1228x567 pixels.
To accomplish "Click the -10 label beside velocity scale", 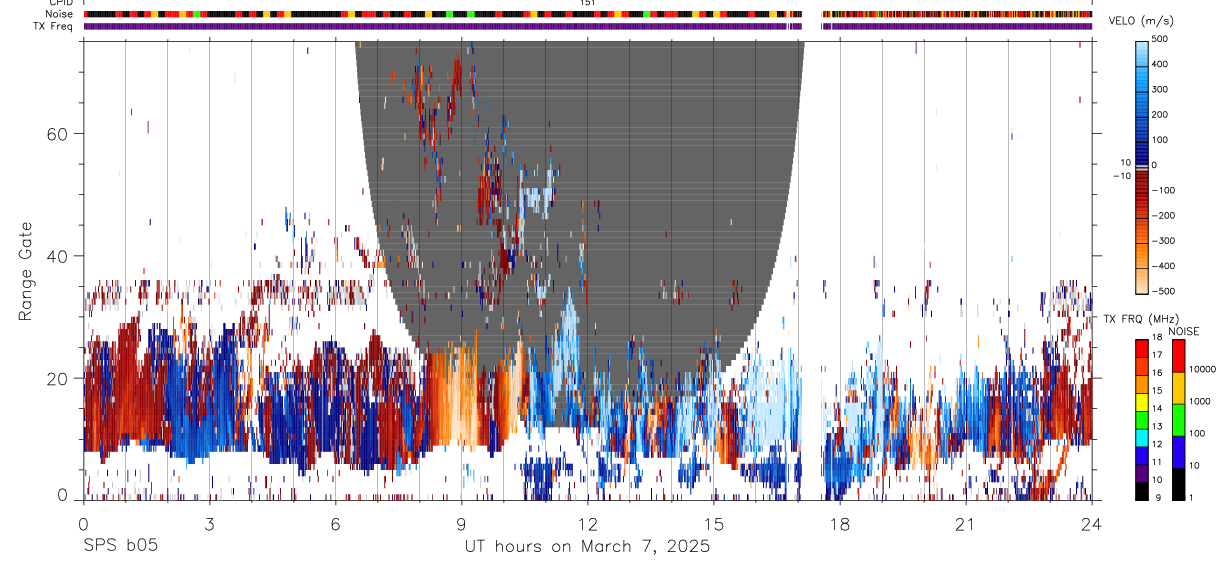I will [x=1120, y=175].
